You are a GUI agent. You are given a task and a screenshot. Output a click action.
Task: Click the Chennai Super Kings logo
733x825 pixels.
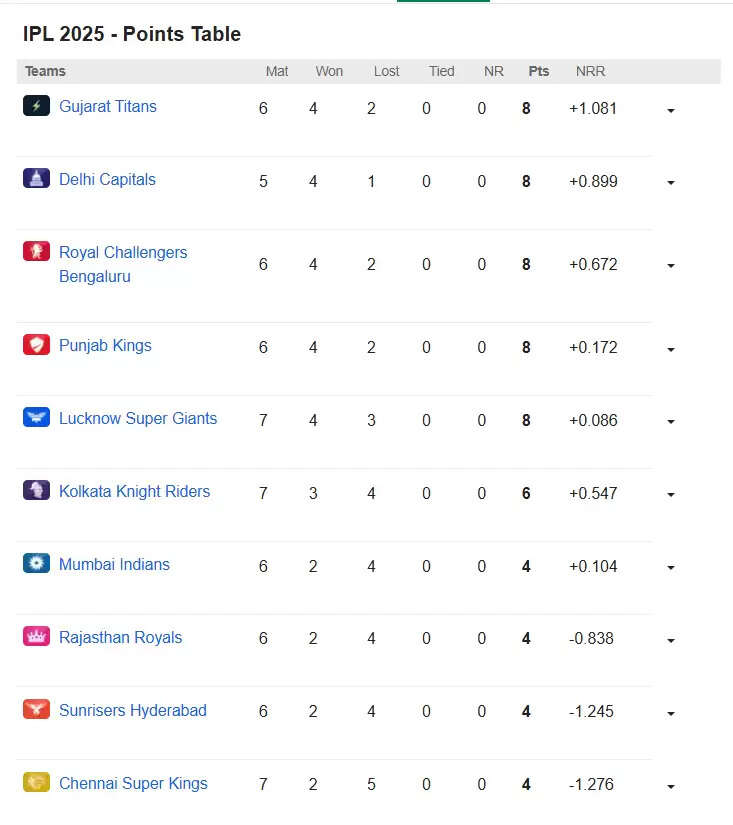[x=36, y=782]
